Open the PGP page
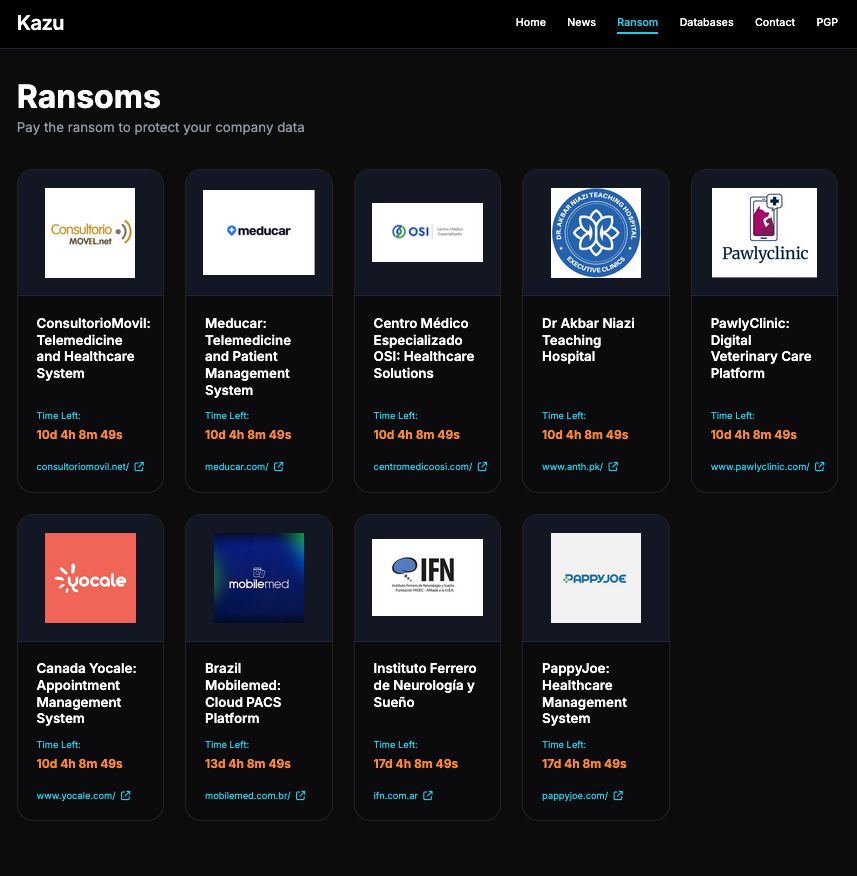Viewport: 857px width, 876px height. (x=827, y=22)
